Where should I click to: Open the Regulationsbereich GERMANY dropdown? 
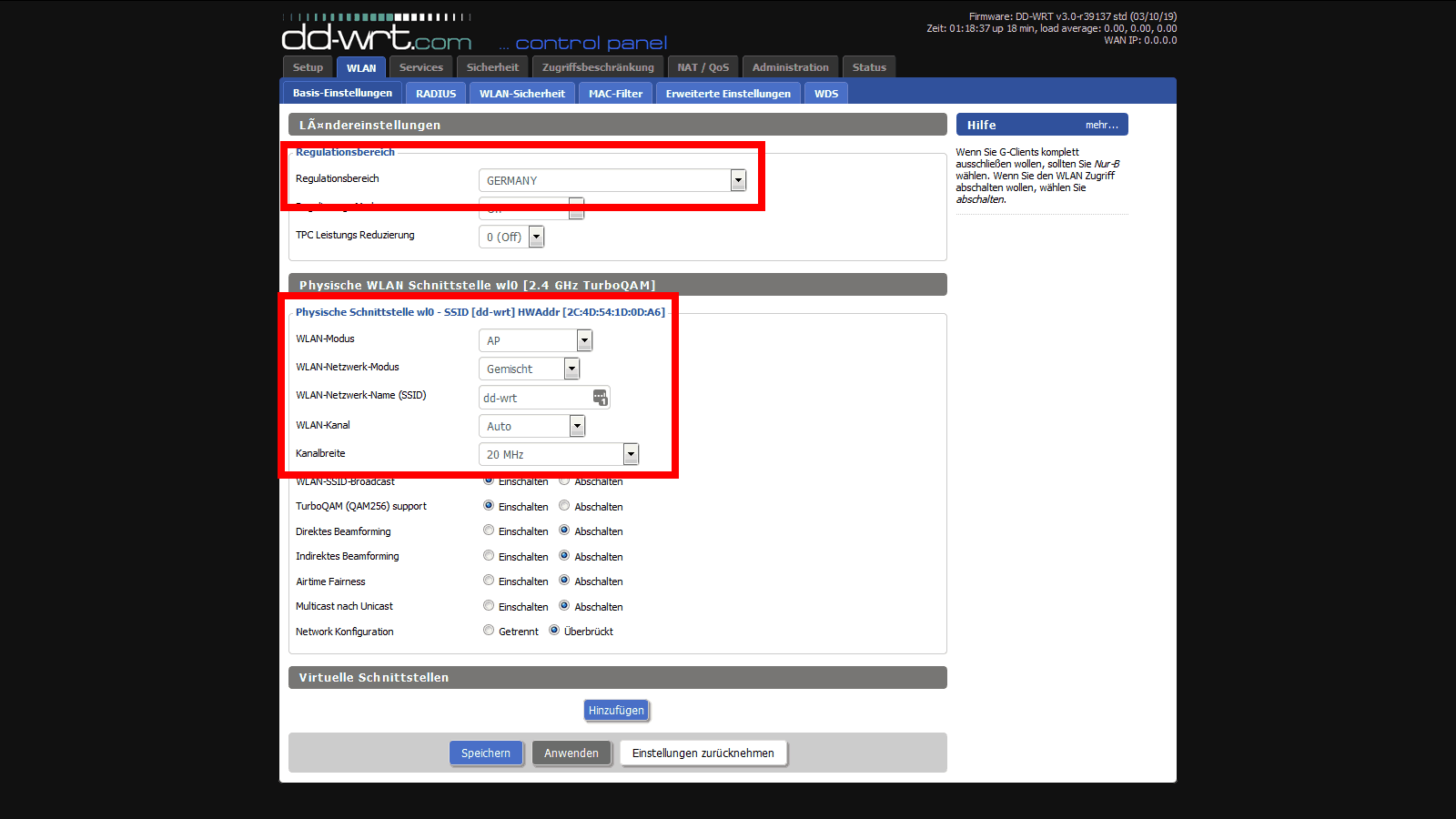pyautogui.click(x=612, y=180)
